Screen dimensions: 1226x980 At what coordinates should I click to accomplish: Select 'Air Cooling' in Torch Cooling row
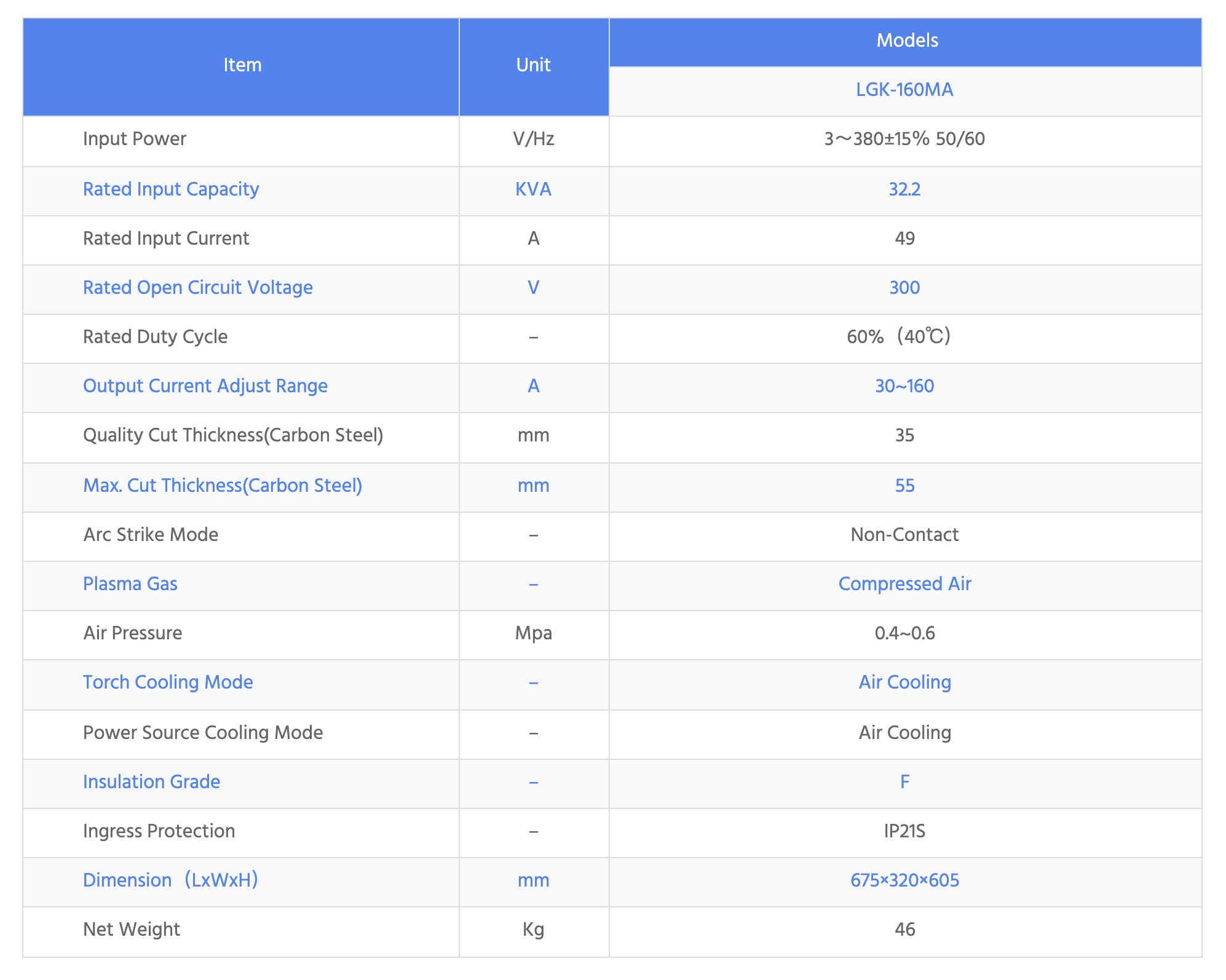pyautogui.click(x=904, y=682)
